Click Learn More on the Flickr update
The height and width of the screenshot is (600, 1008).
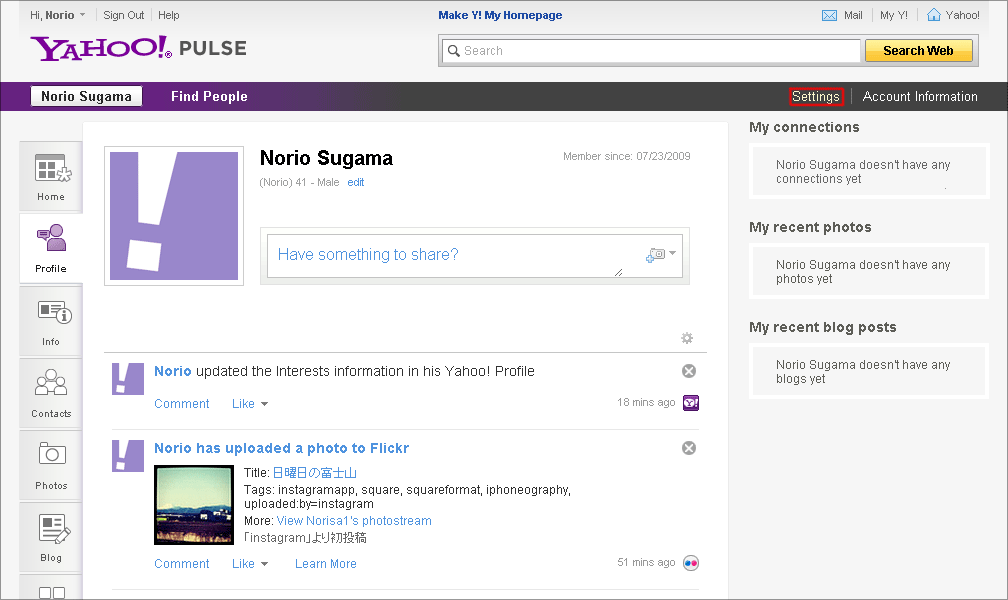point(326,564)
